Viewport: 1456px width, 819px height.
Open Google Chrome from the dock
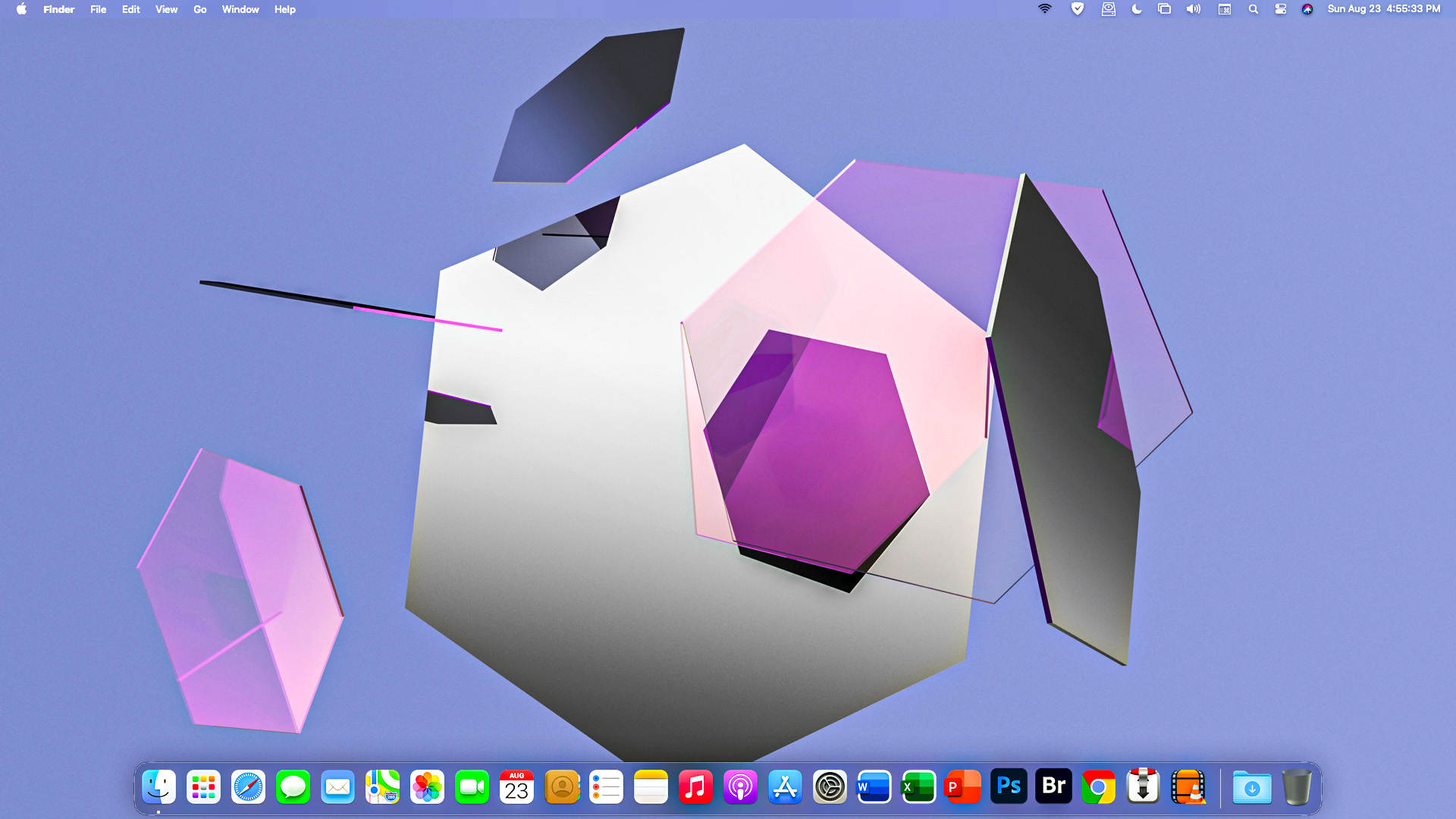1098,787
